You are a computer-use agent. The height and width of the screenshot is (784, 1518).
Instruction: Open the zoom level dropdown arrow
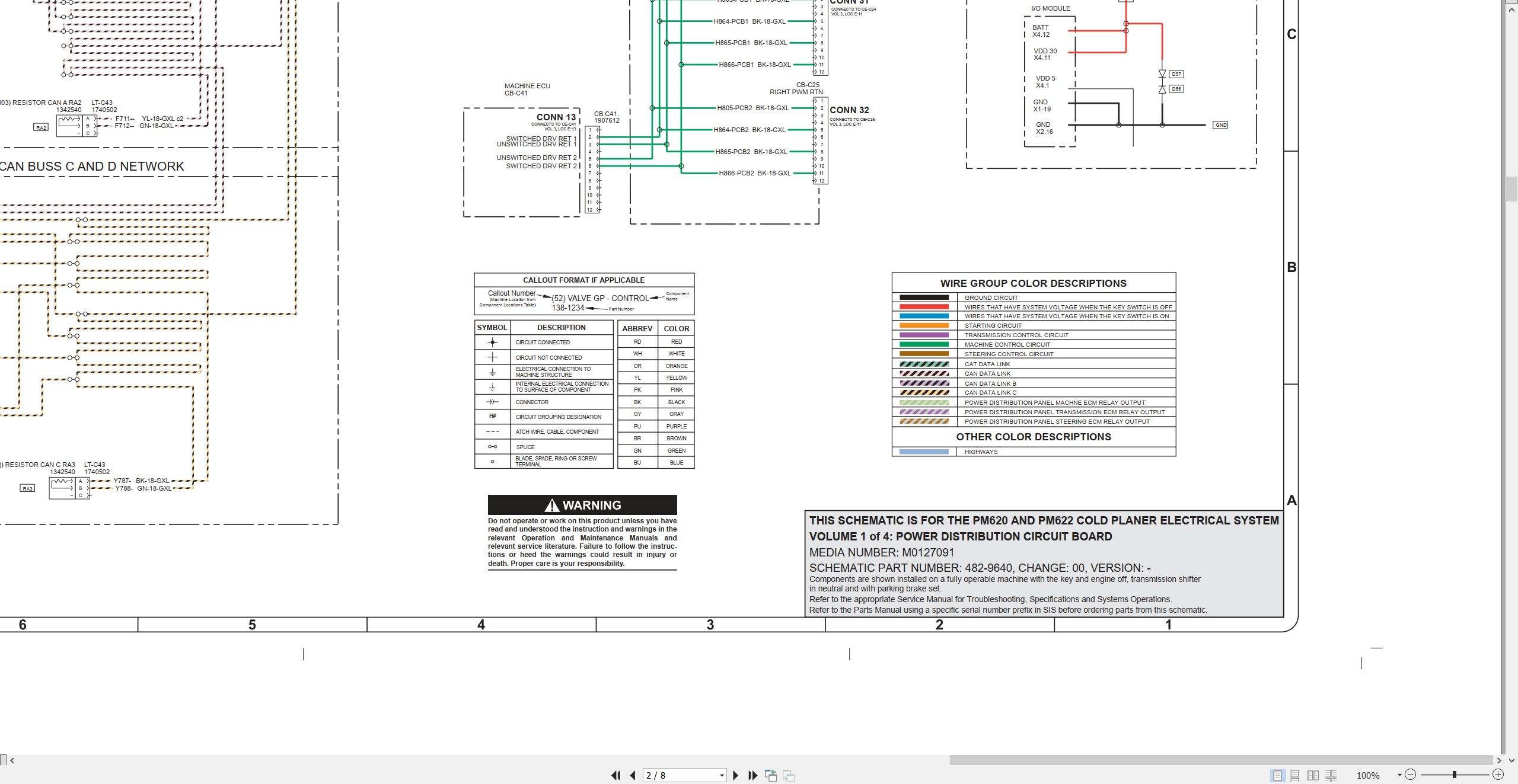(x=1399, y=775)
